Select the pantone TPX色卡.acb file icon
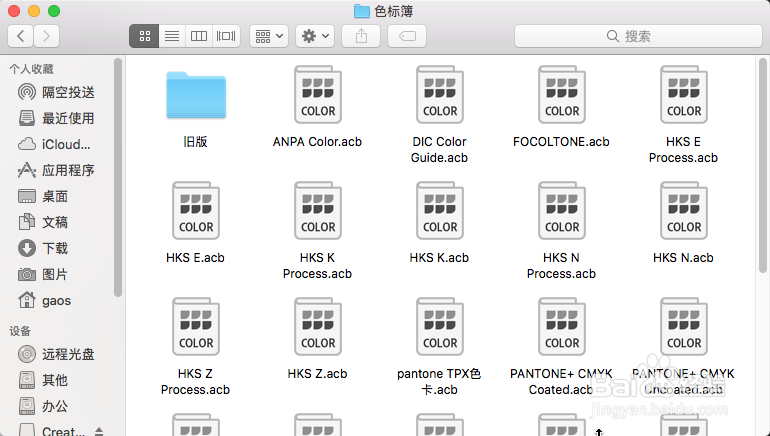This screenshot has width=770, height=436. pos(440,327)
